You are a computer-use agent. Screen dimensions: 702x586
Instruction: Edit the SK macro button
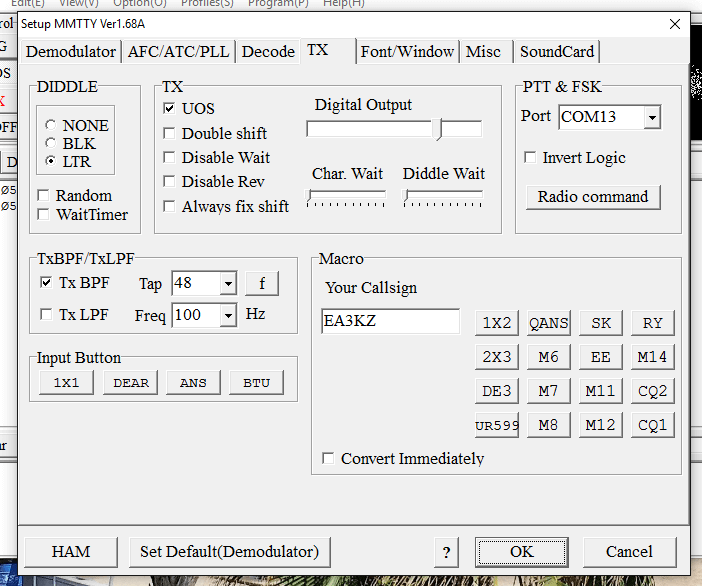(x=600, y=323)
